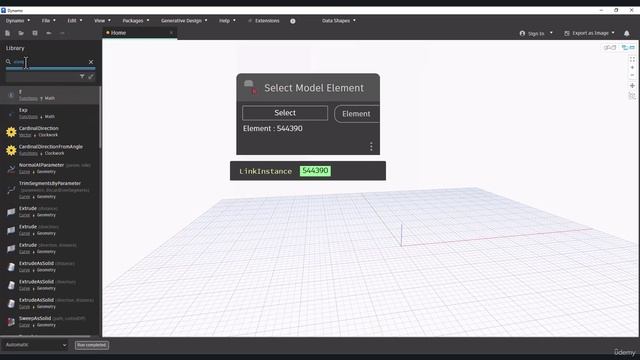
Task: Open the Edit menu
Action: point(75,20)
